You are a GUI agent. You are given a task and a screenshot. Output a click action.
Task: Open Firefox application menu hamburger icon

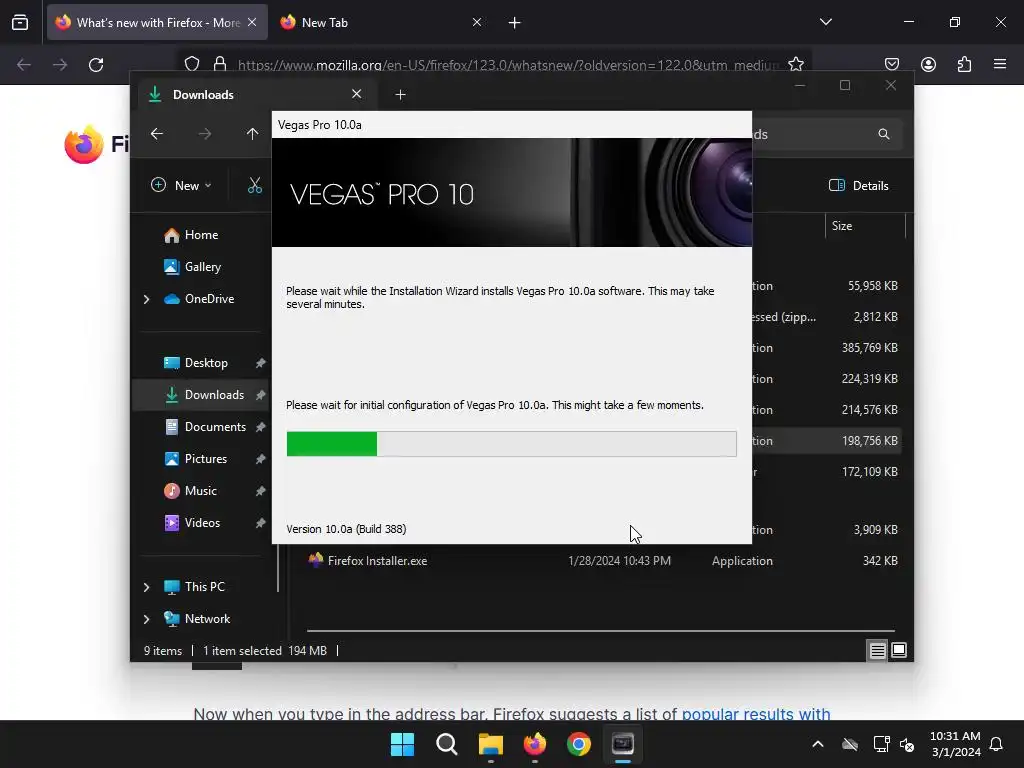1000,64
